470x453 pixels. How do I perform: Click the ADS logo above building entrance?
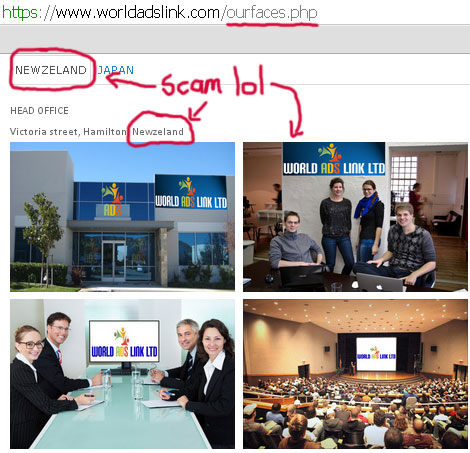click(113, 200)
